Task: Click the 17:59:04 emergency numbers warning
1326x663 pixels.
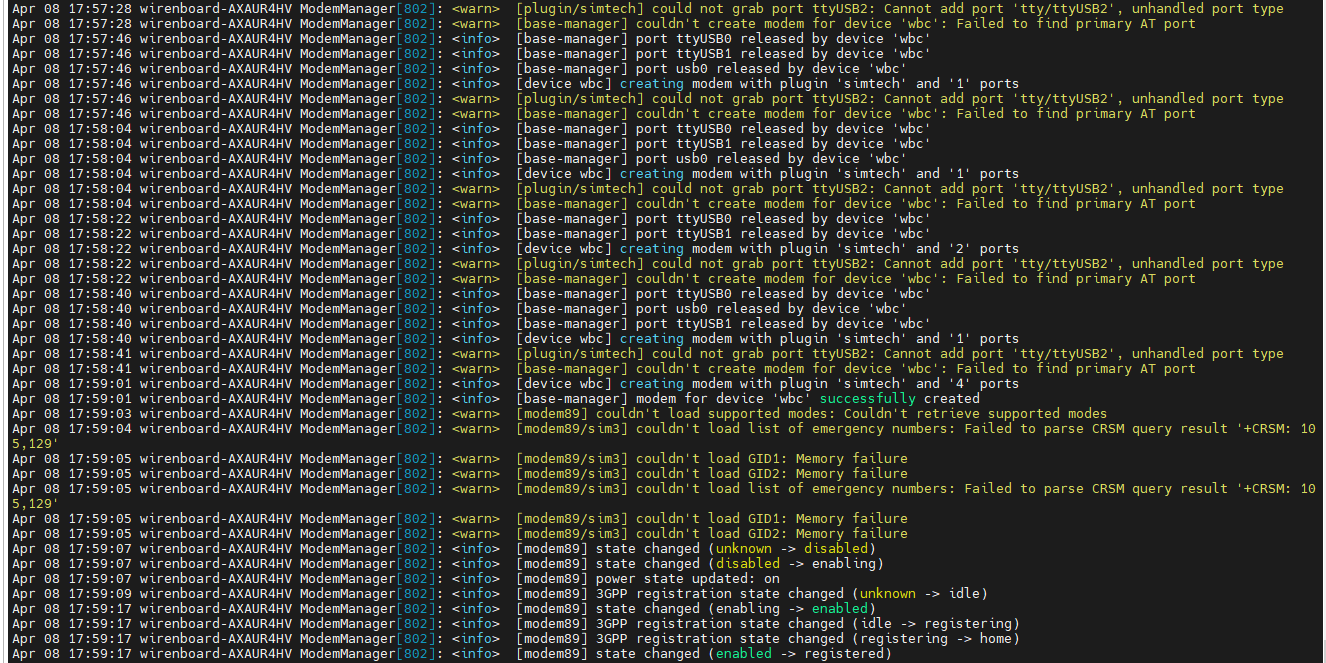Action: (x=915, y=429)
